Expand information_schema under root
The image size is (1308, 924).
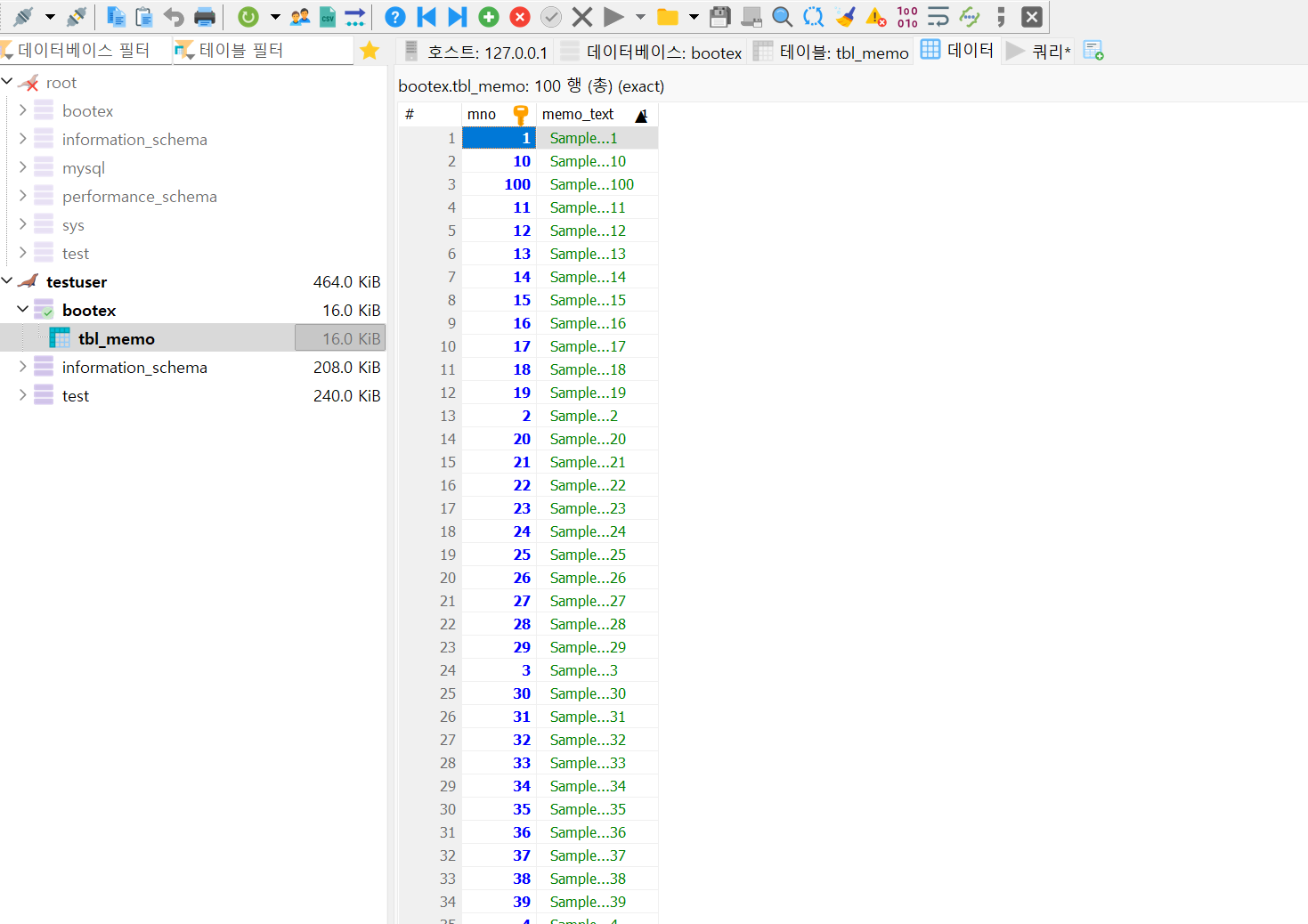tap(22, 138)
